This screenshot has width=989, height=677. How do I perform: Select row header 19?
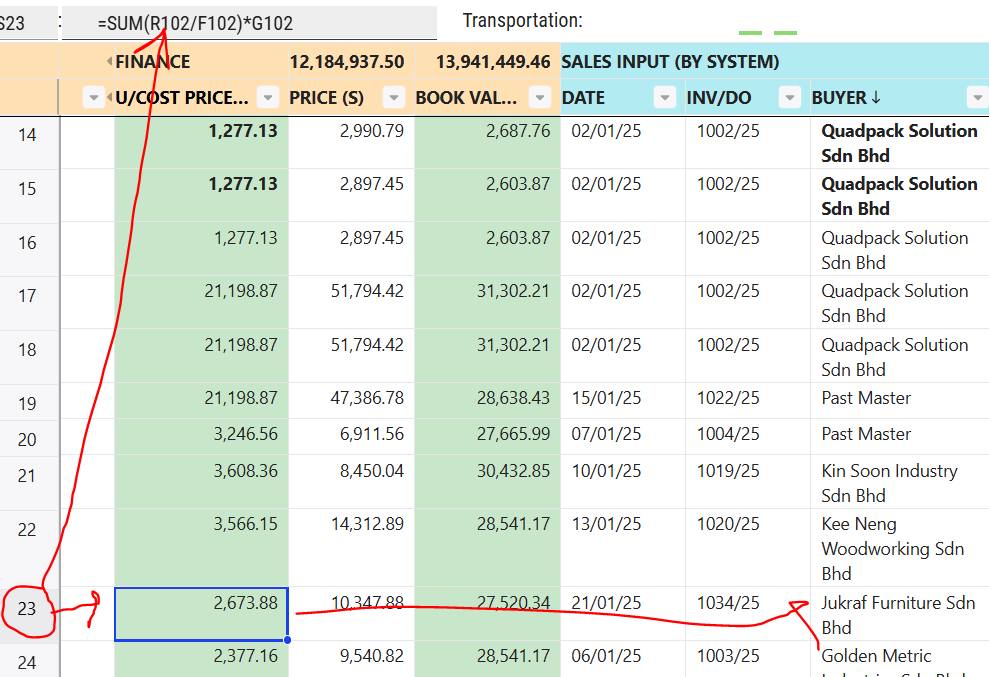coord(27,401)
